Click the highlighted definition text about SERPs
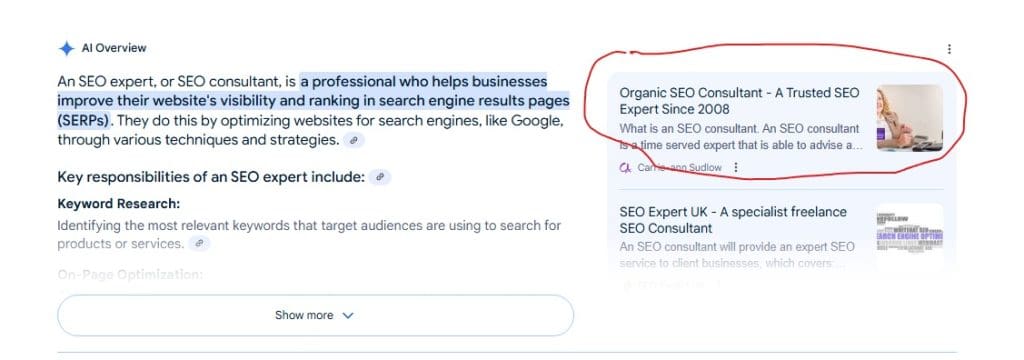This screenshot has height=360, width=1024. [313, 101]
